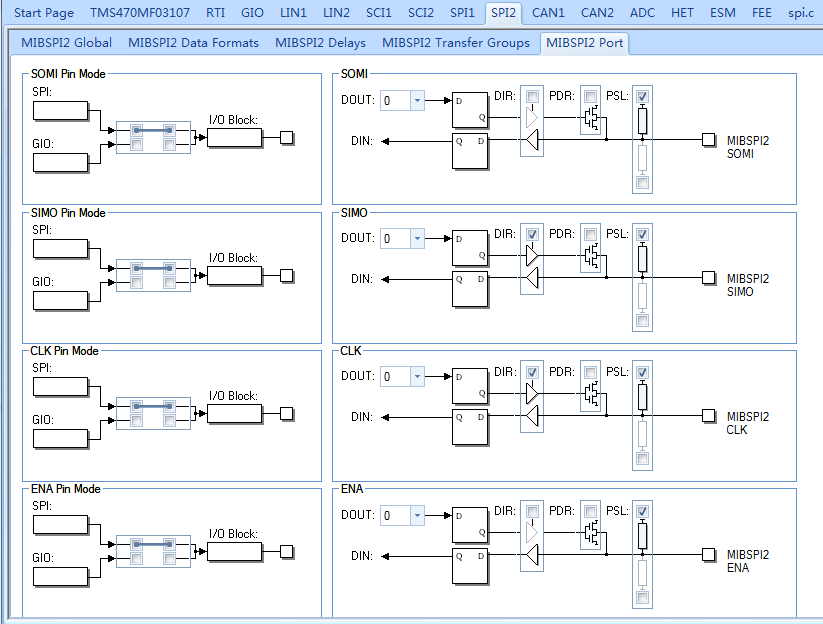Click the MIBSPI2 SIMO pin terminal square
The width and height of the screenshot is (823, 624).
tap(709, 278)
